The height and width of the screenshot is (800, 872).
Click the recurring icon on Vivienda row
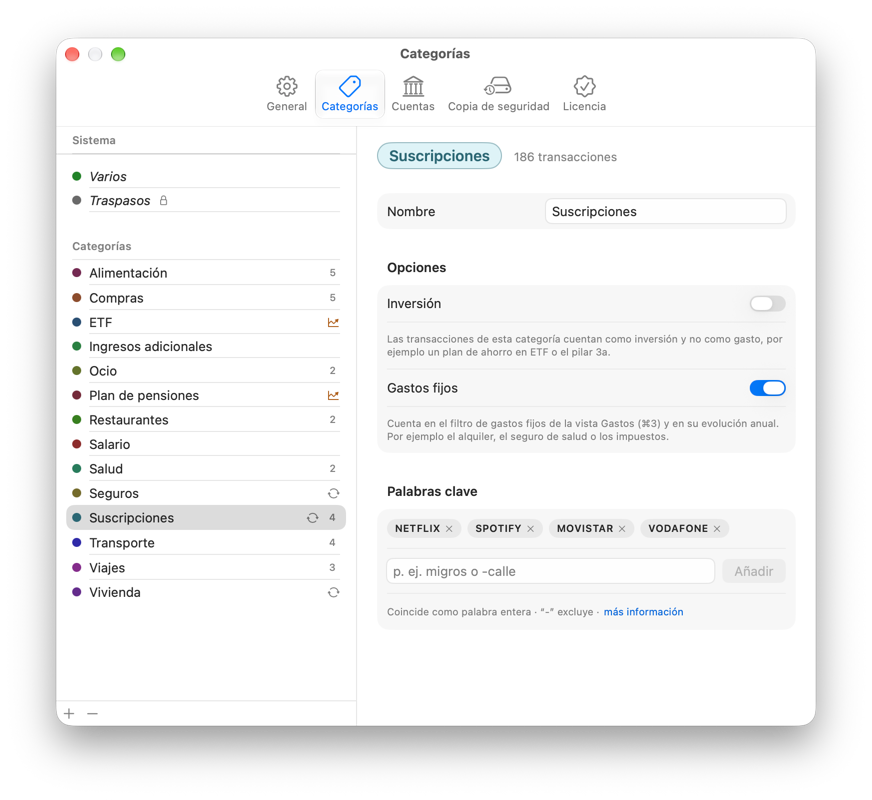(333, 592)
